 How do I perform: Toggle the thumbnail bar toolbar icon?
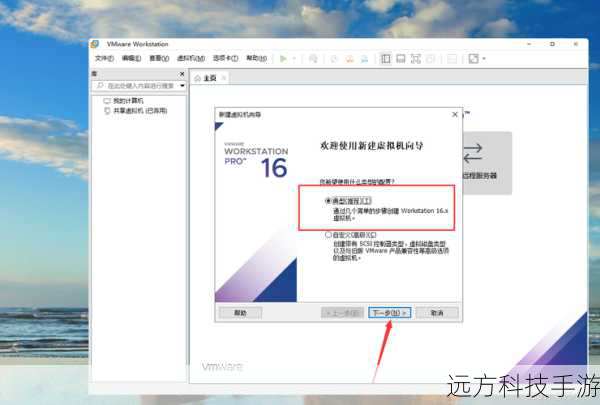[x=401, y=59]
